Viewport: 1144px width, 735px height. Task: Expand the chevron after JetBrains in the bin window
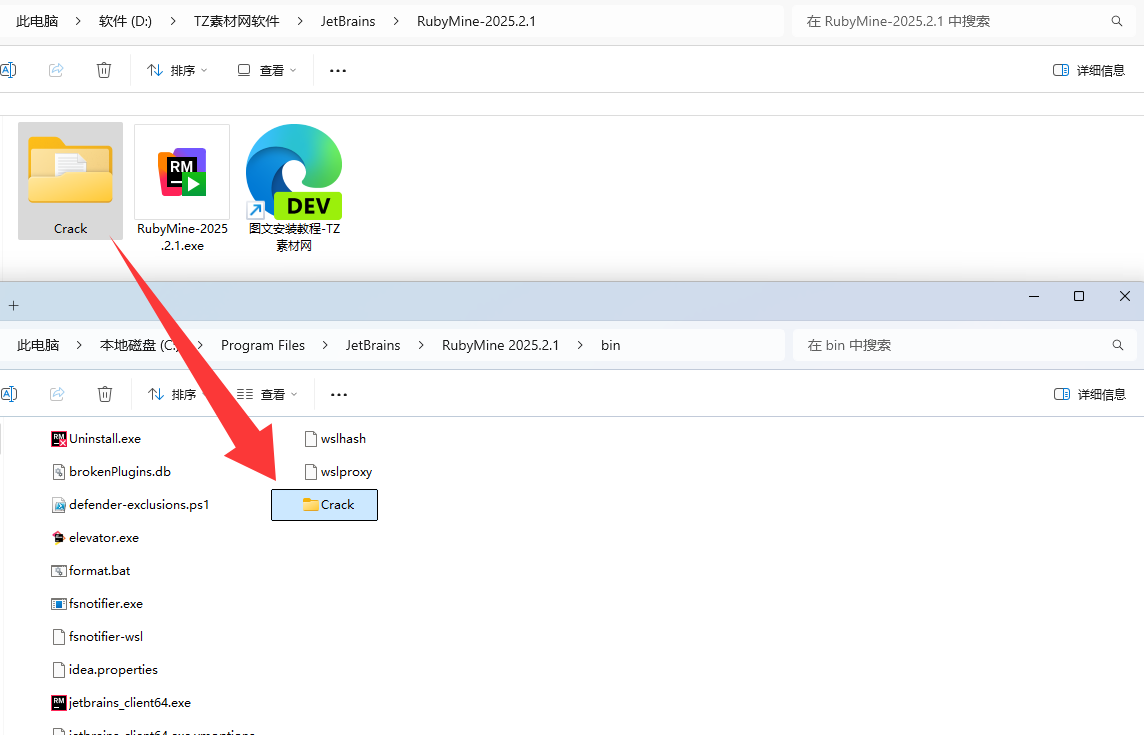point(421,345)
